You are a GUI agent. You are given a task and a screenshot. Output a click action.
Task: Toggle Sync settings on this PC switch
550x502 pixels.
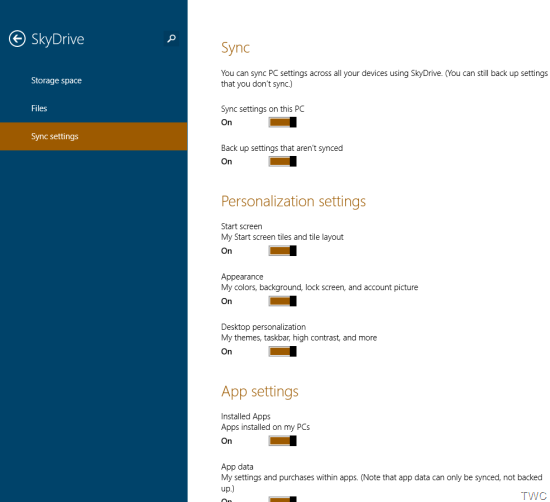pos(283,122)
